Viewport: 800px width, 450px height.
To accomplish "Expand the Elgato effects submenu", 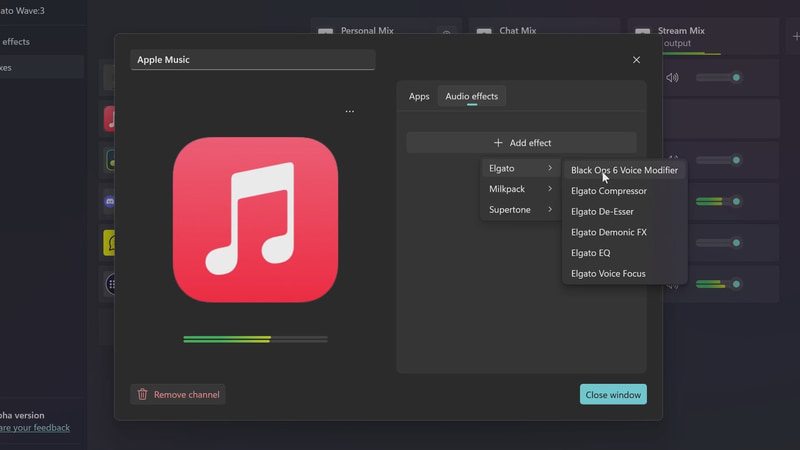I will coord(520,168).
